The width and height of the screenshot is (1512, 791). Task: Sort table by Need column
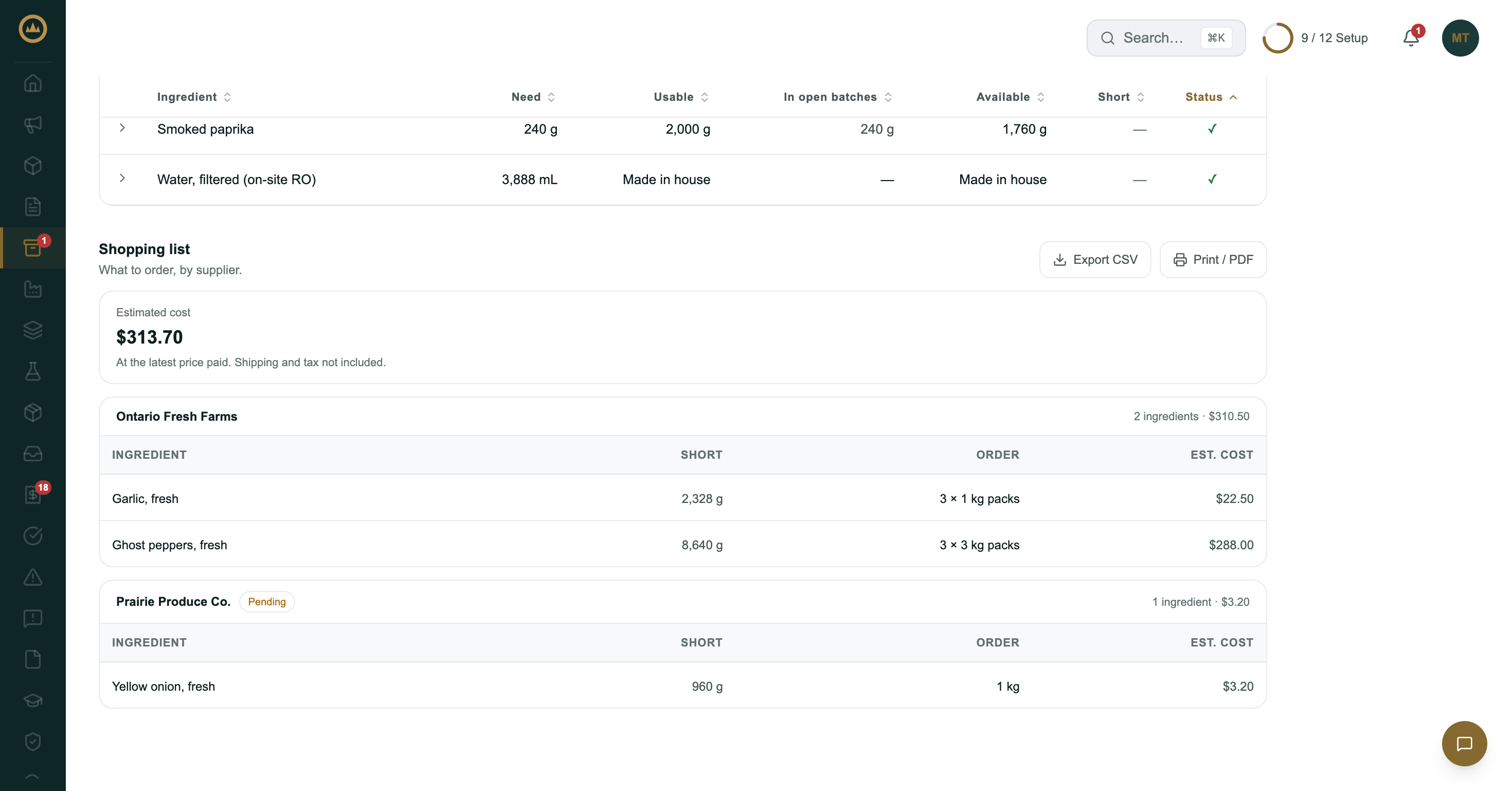click(x=533, y=97)
